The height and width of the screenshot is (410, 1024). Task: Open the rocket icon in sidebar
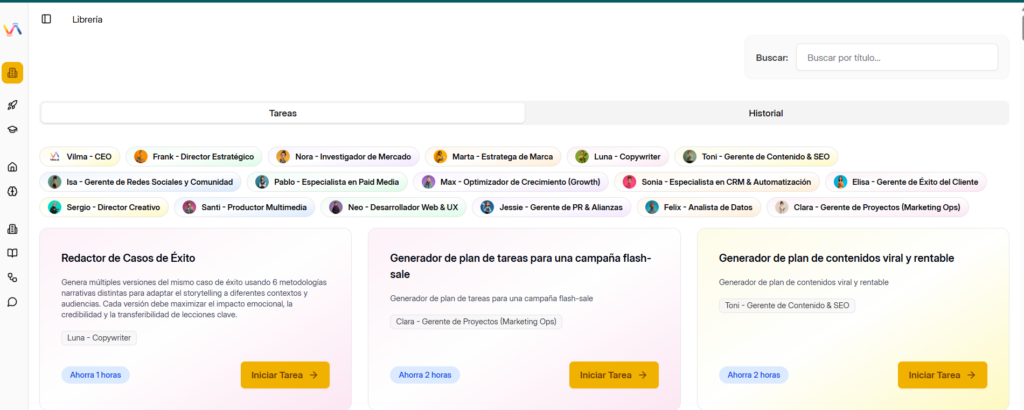click(x=13, y=105)
